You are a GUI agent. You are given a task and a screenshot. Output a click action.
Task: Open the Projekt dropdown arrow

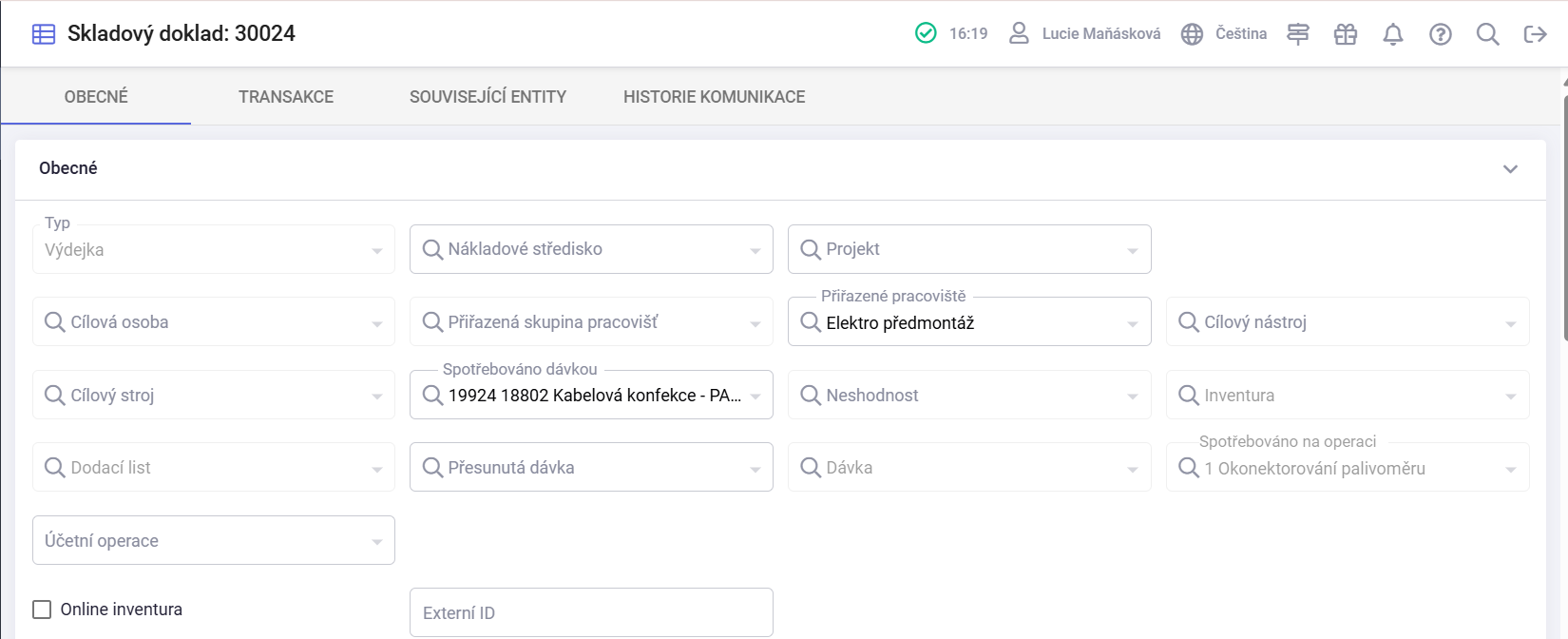[1133, 251]
